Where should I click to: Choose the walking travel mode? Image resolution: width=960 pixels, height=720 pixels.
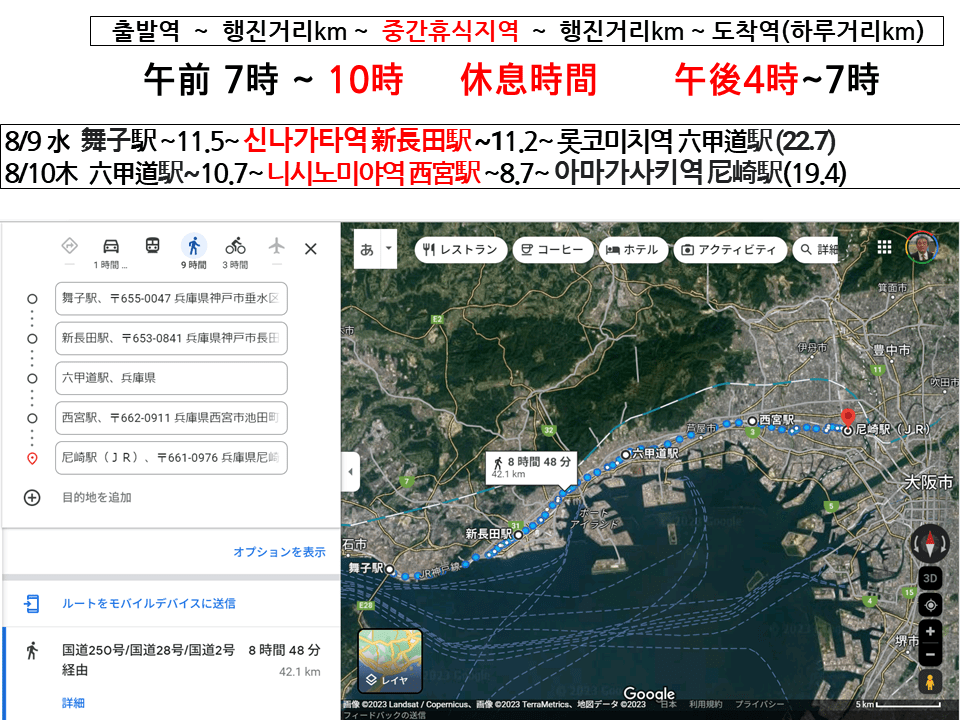pos(194,247)
